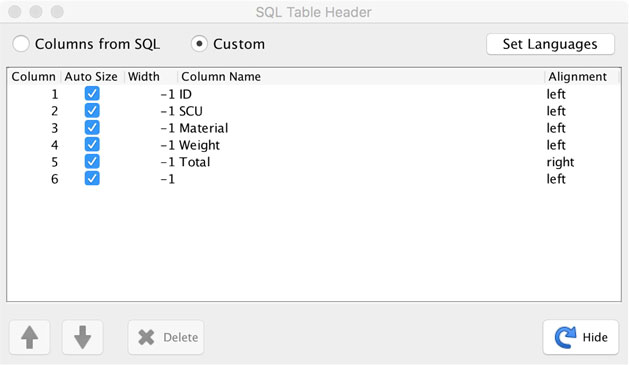
Task: Click the Delete button with X icon
Action: (x=166, y=337)
